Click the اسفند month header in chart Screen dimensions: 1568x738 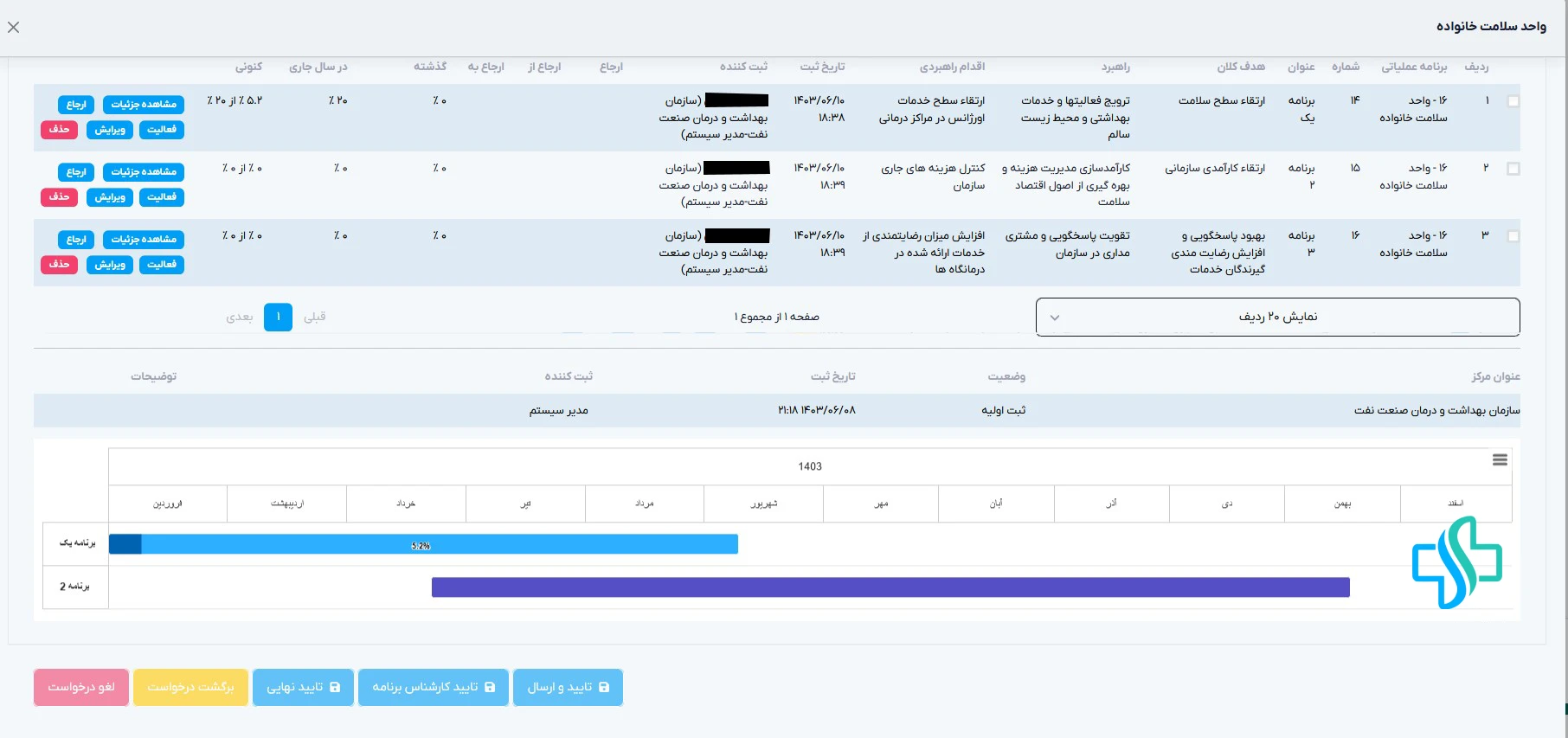[x=1456, y=504]
